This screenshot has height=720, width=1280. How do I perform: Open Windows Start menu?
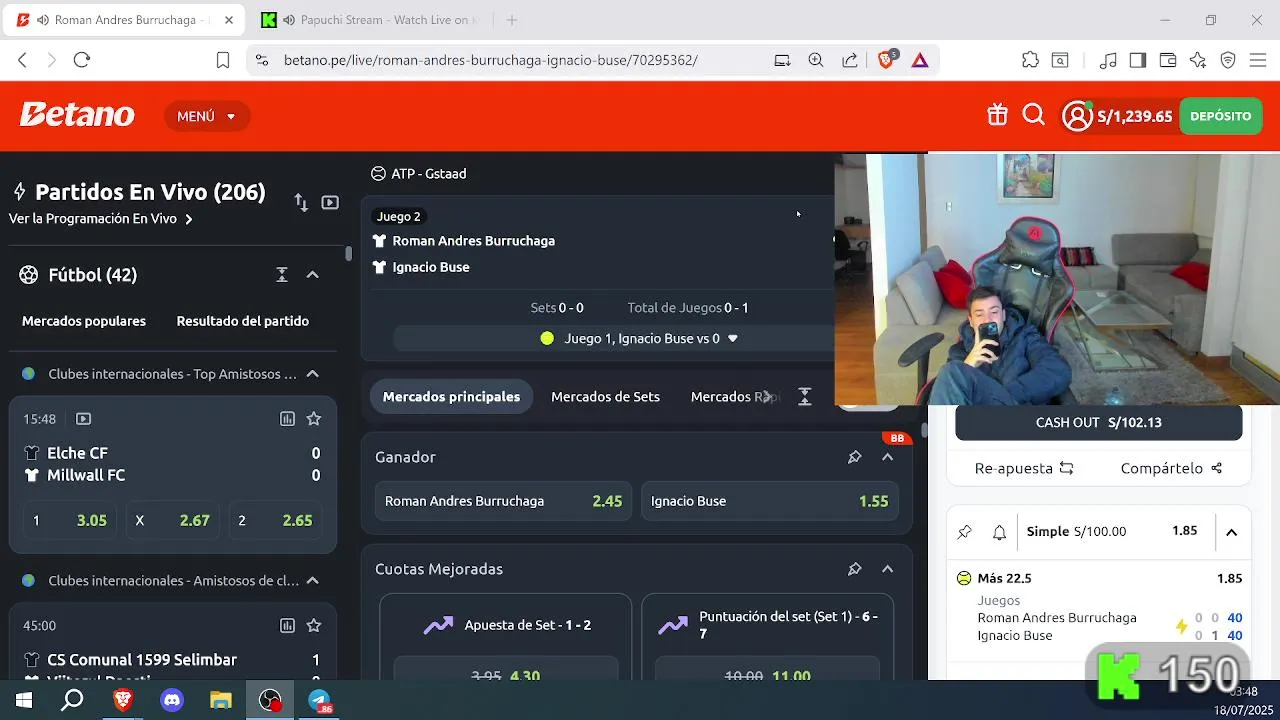24,701
